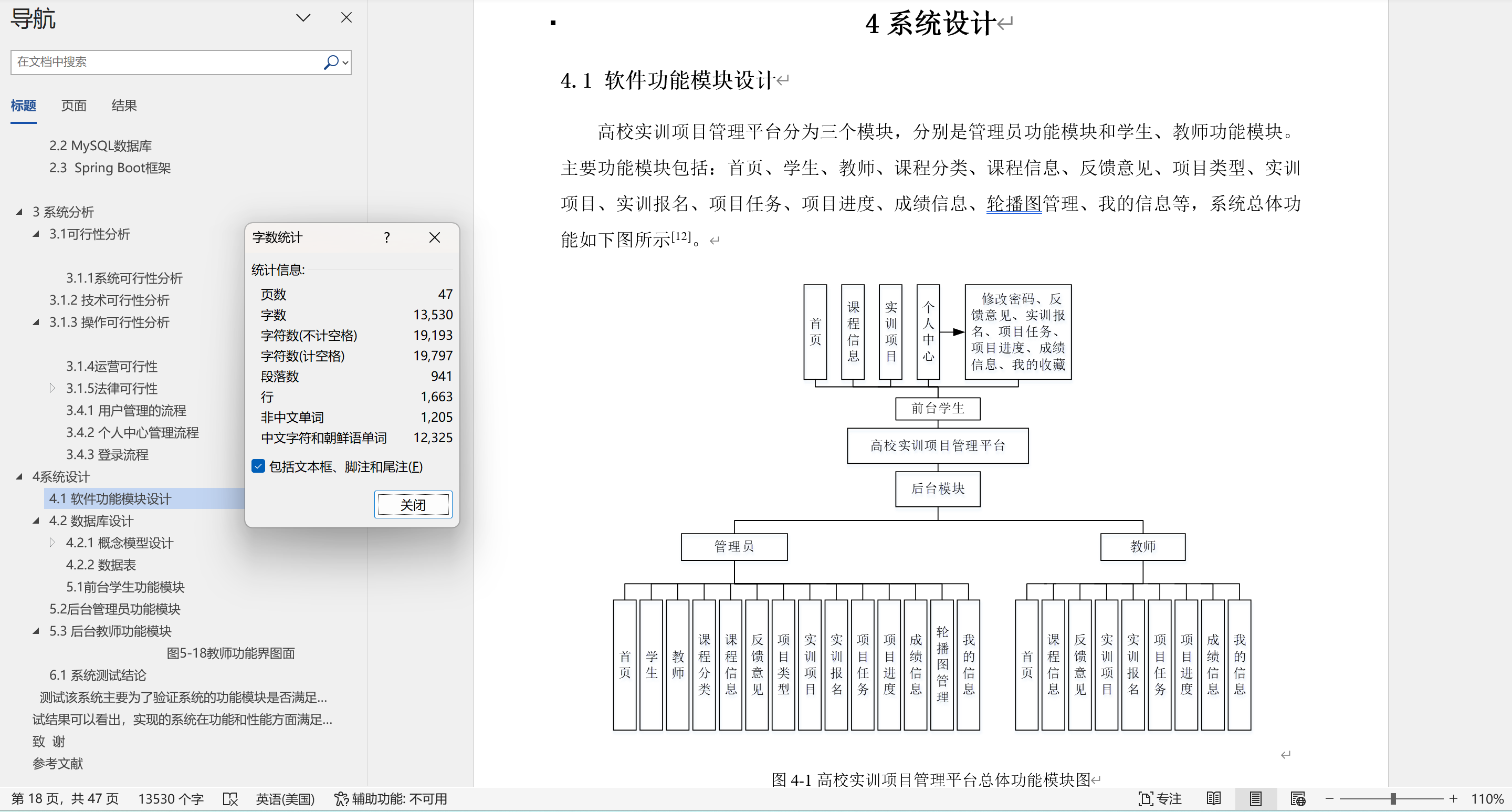Go to heading 3.4.1 用户管理的流程
1512x812 pixels.
coord(125,410)
